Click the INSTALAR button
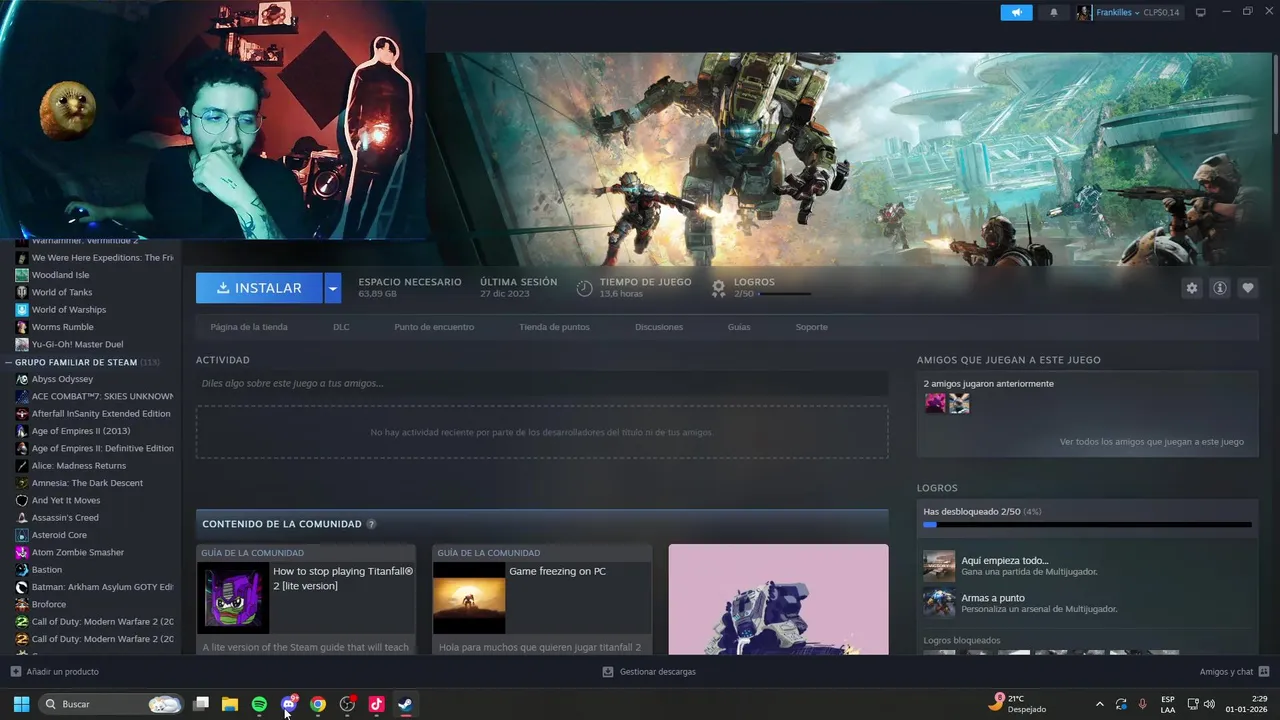The image size is (1280, 720). (x=259, y=288)
